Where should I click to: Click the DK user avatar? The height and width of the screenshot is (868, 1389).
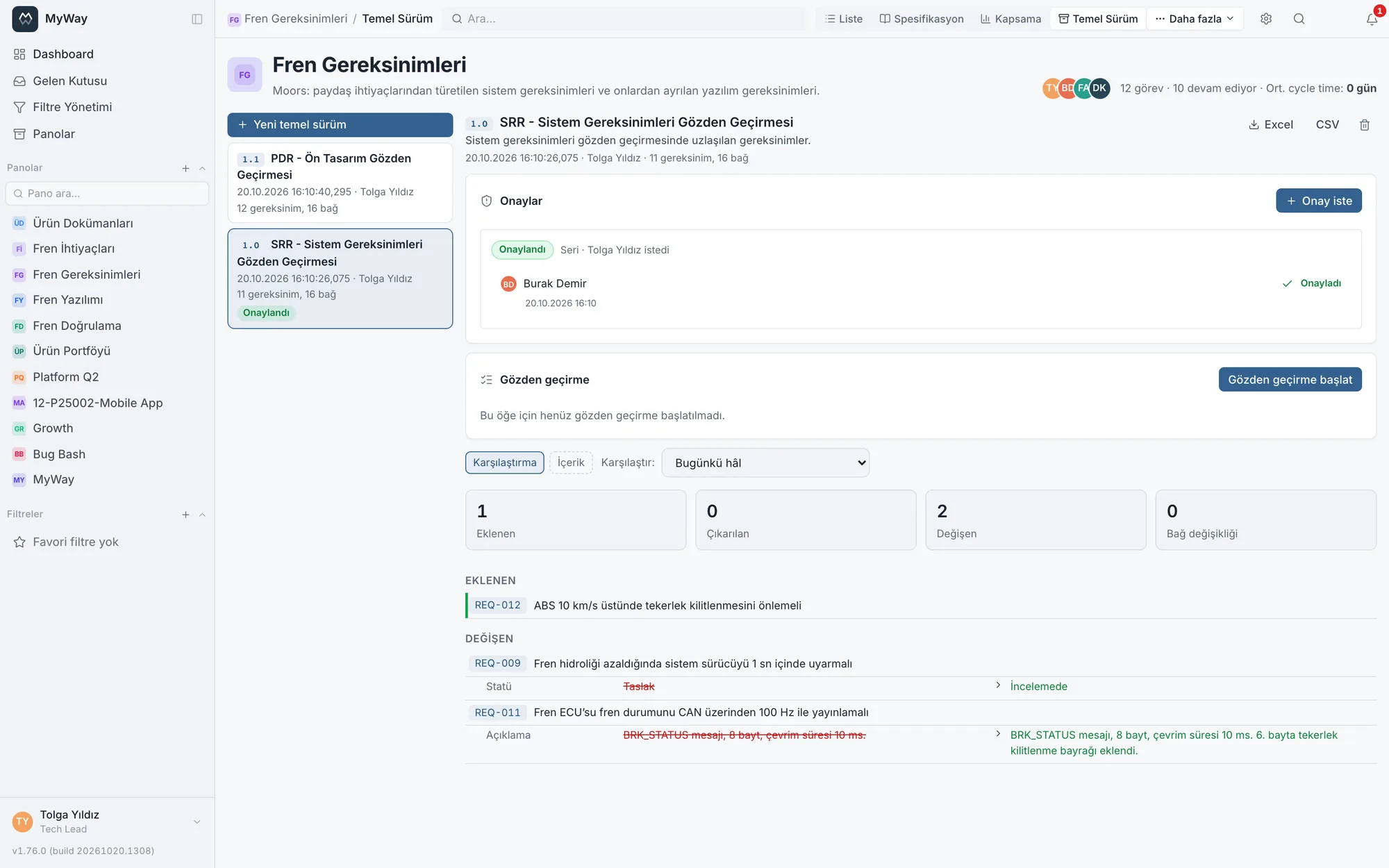(x=1099, y=88)
